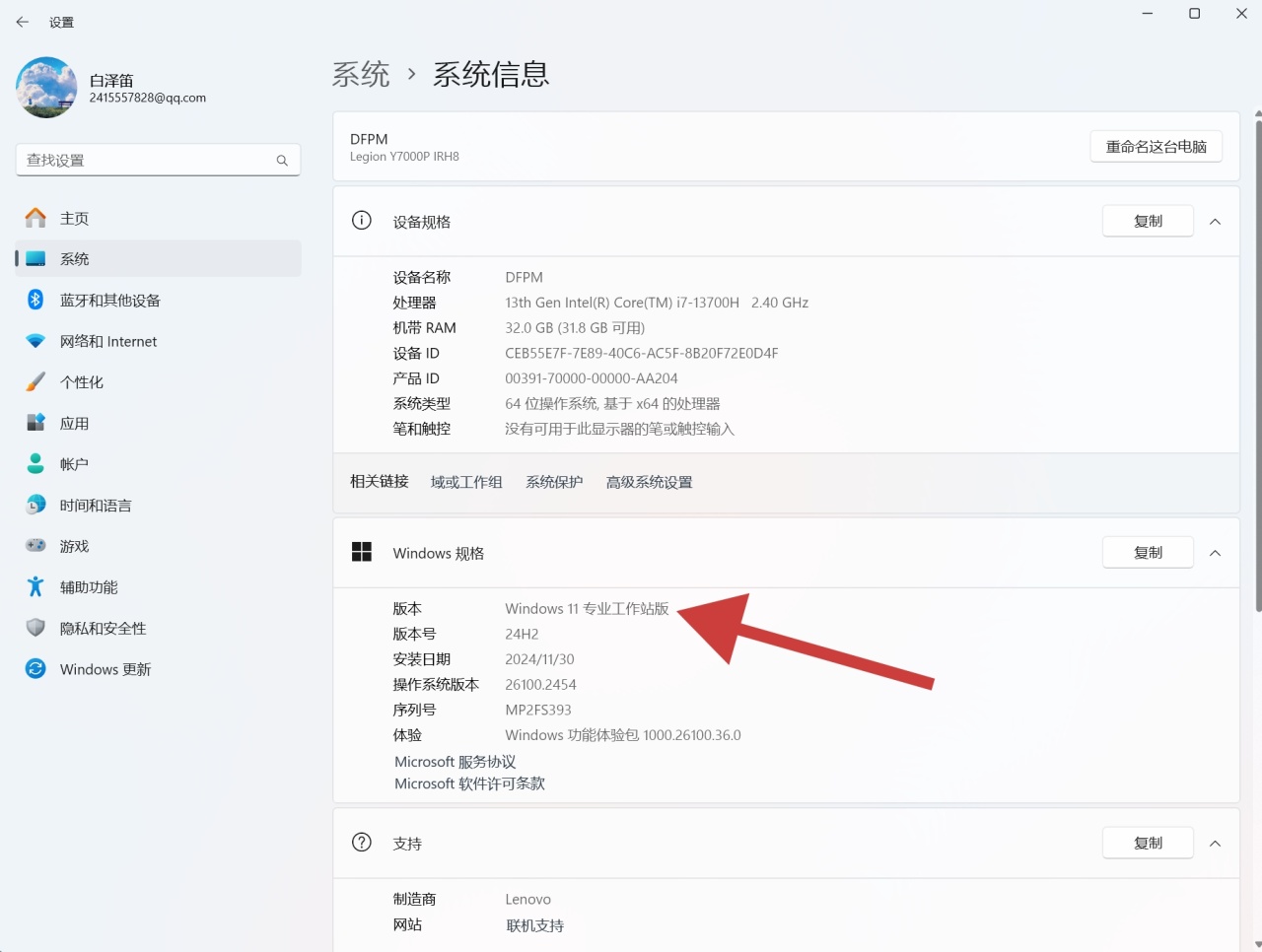Select Windows 更新 in the sidebar
The width and height of the screenshot is (1262, 952).
coord(159,668)
